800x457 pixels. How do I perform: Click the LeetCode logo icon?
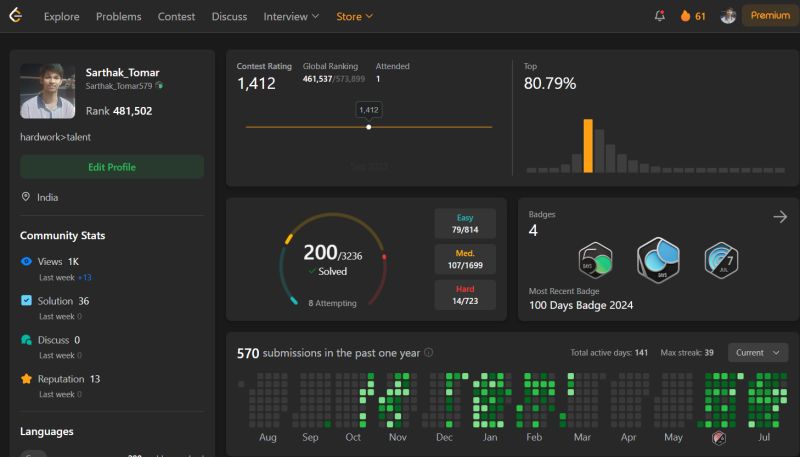click(16, 15)
